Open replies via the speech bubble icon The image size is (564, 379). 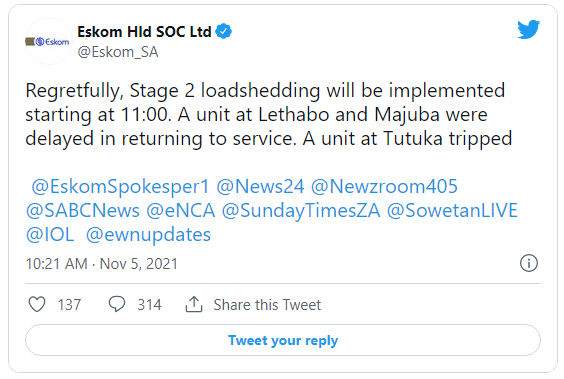[117, 304]
